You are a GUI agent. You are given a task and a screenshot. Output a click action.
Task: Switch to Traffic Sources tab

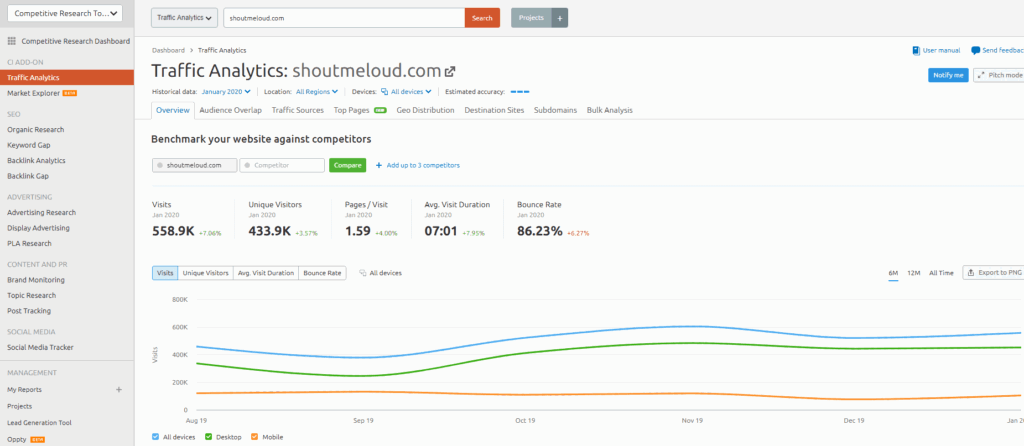298,110
